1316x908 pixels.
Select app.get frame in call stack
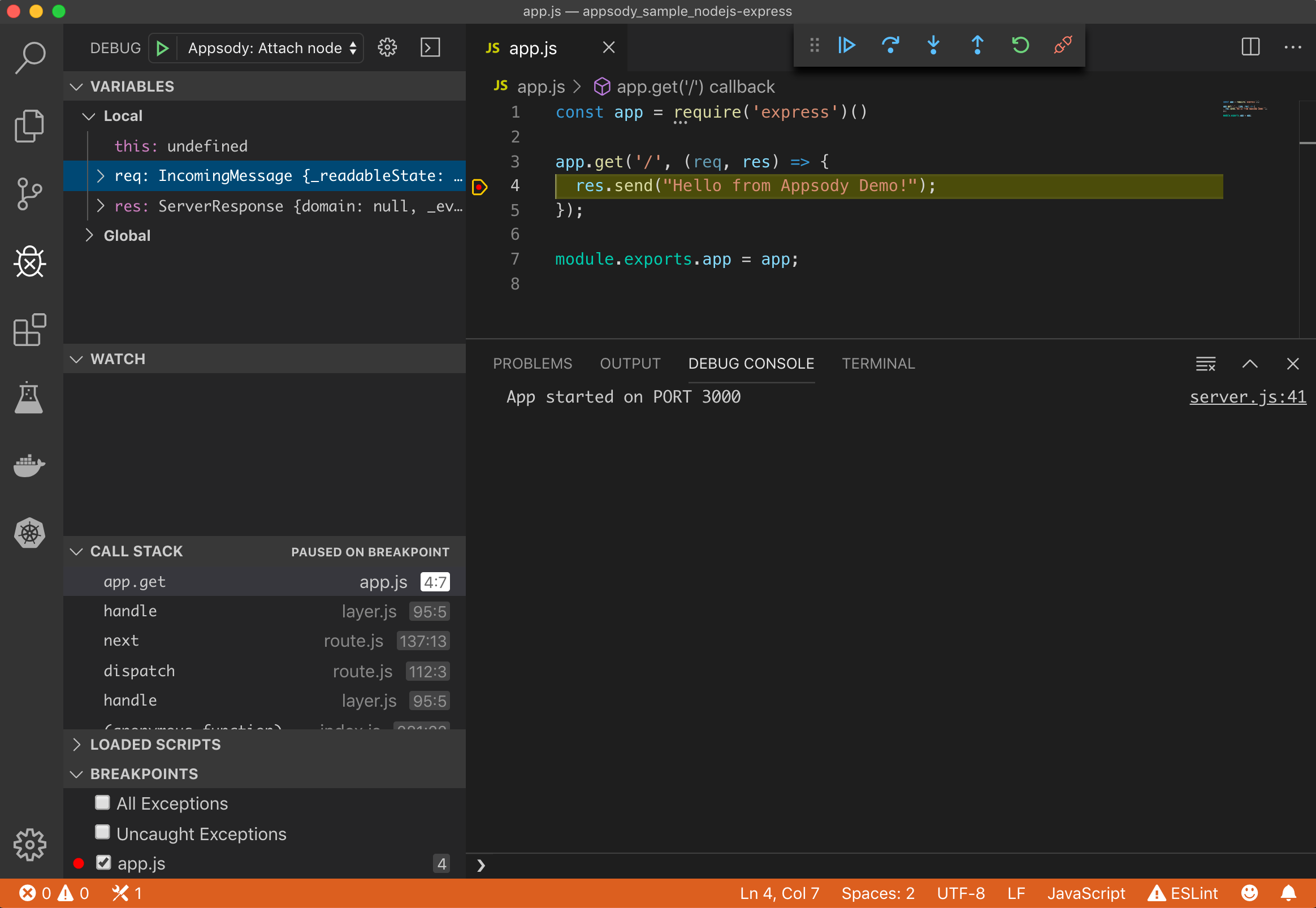[x=265, y=582]
